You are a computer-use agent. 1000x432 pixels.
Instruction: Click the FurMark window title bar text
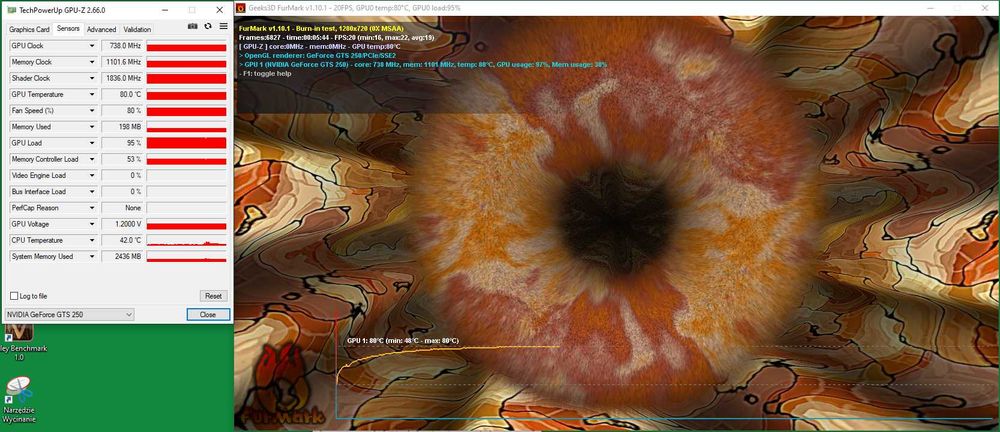pyautogui.click(x=354, y=8)
